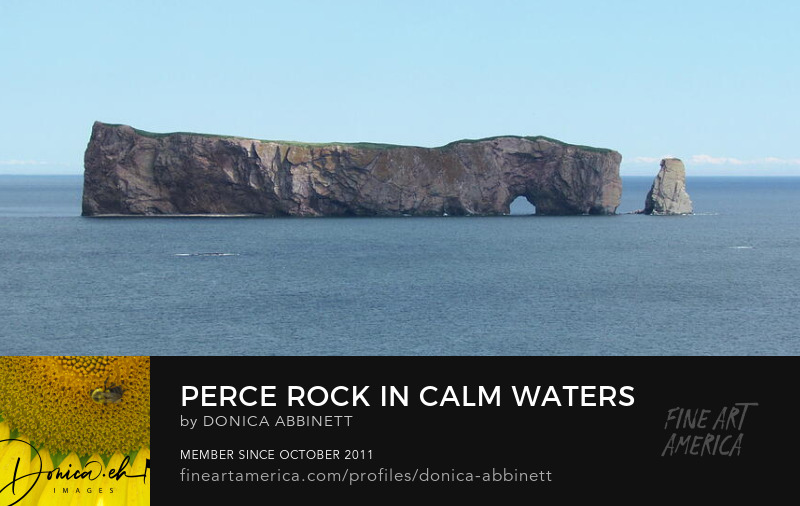Click the small standalone rock pillar
Screen dimensions: 800x506
669,187
